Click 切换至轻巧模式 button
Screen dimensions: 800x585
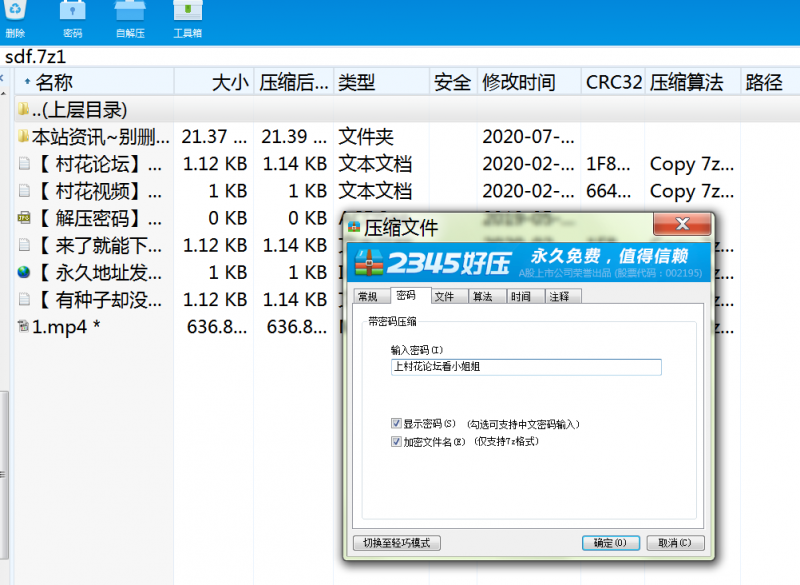tap(398, 542)
